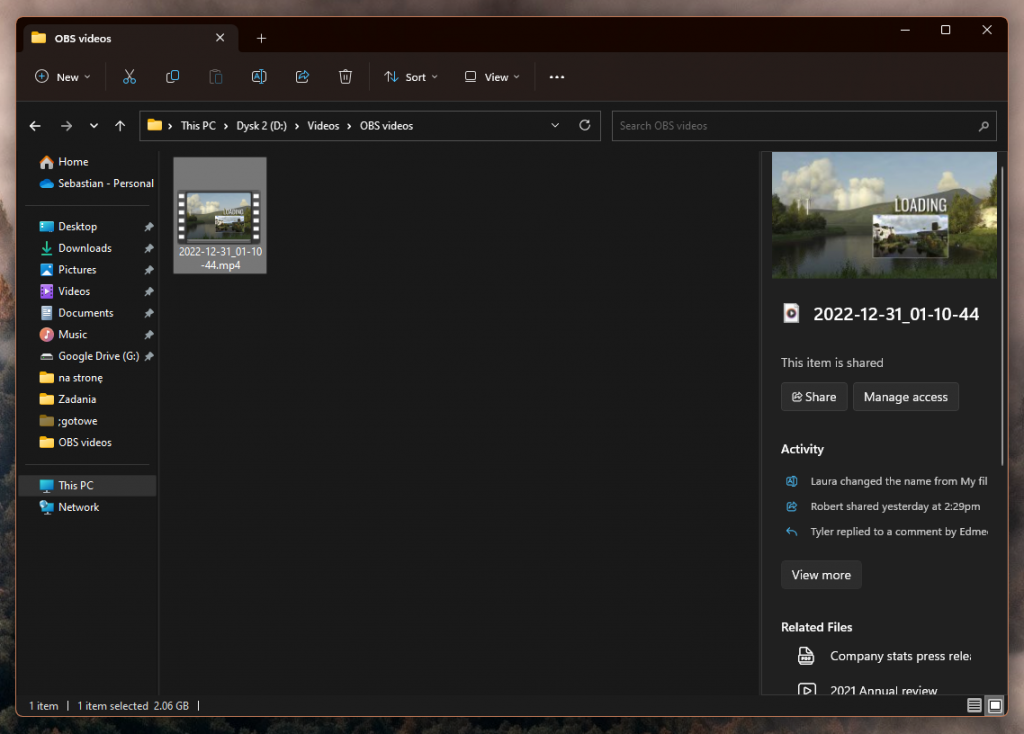Click View more under Activity
The height and width of the screenshot is (734, 1024).
[x=820, y=574]
